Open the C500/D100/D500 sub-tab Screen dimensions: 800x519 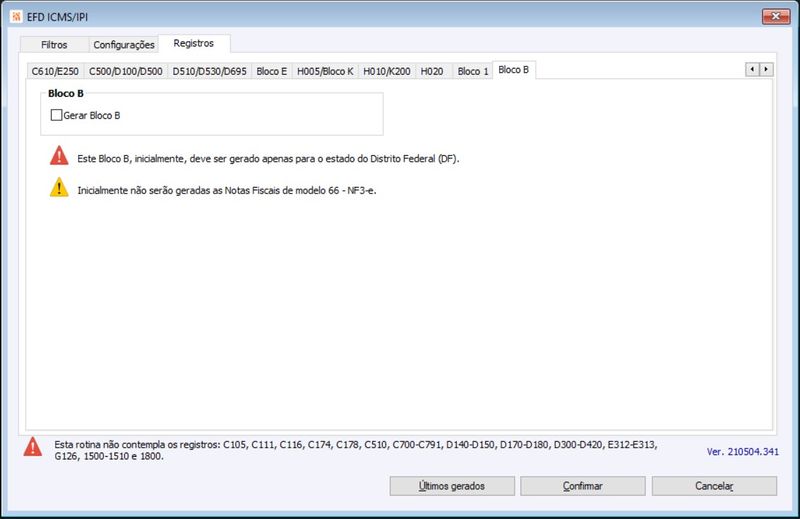click(x=126, y=71)
